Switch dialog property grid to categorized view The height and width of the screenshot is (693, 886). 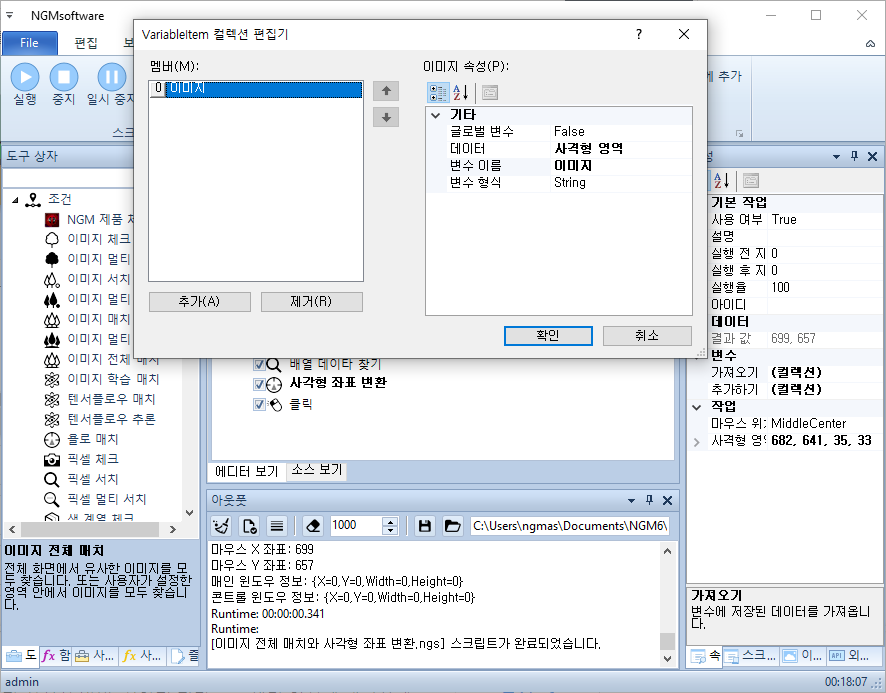tap(438, 92)
